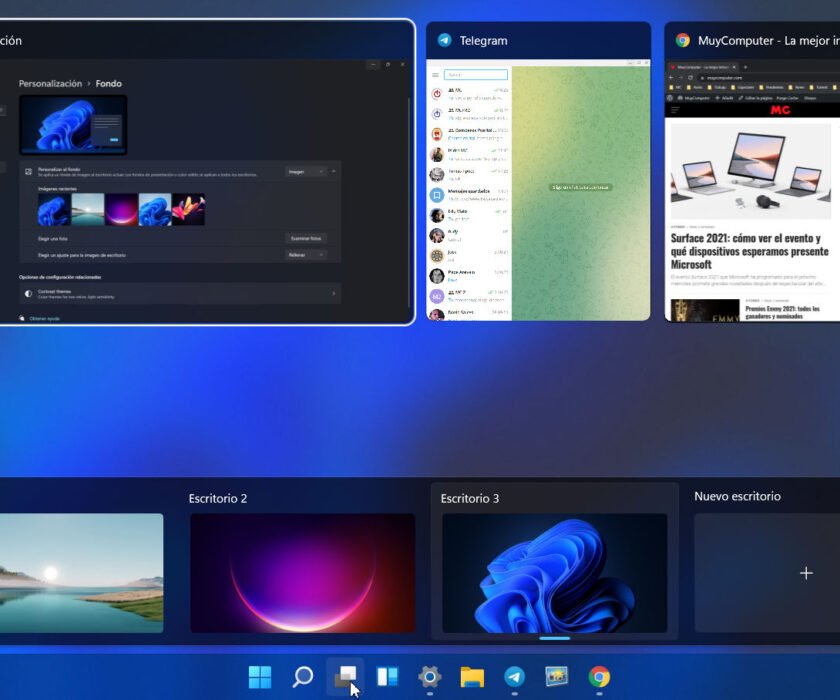This screenshot has width=840, height=700.
Task: Click the Escritorio 2 label
Action: [x=218, y=499]
